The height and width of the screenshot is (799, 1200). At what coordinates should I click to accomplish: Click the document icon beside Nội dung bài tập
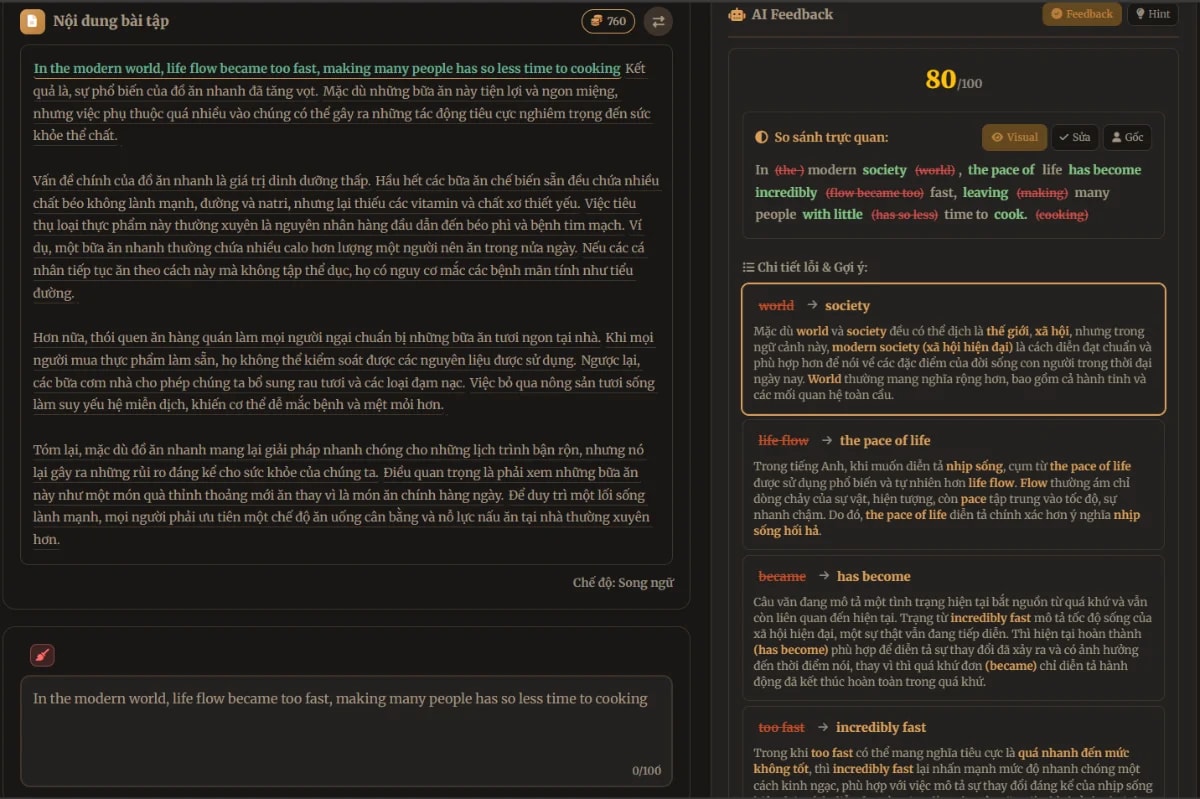(x=33, y=21)
